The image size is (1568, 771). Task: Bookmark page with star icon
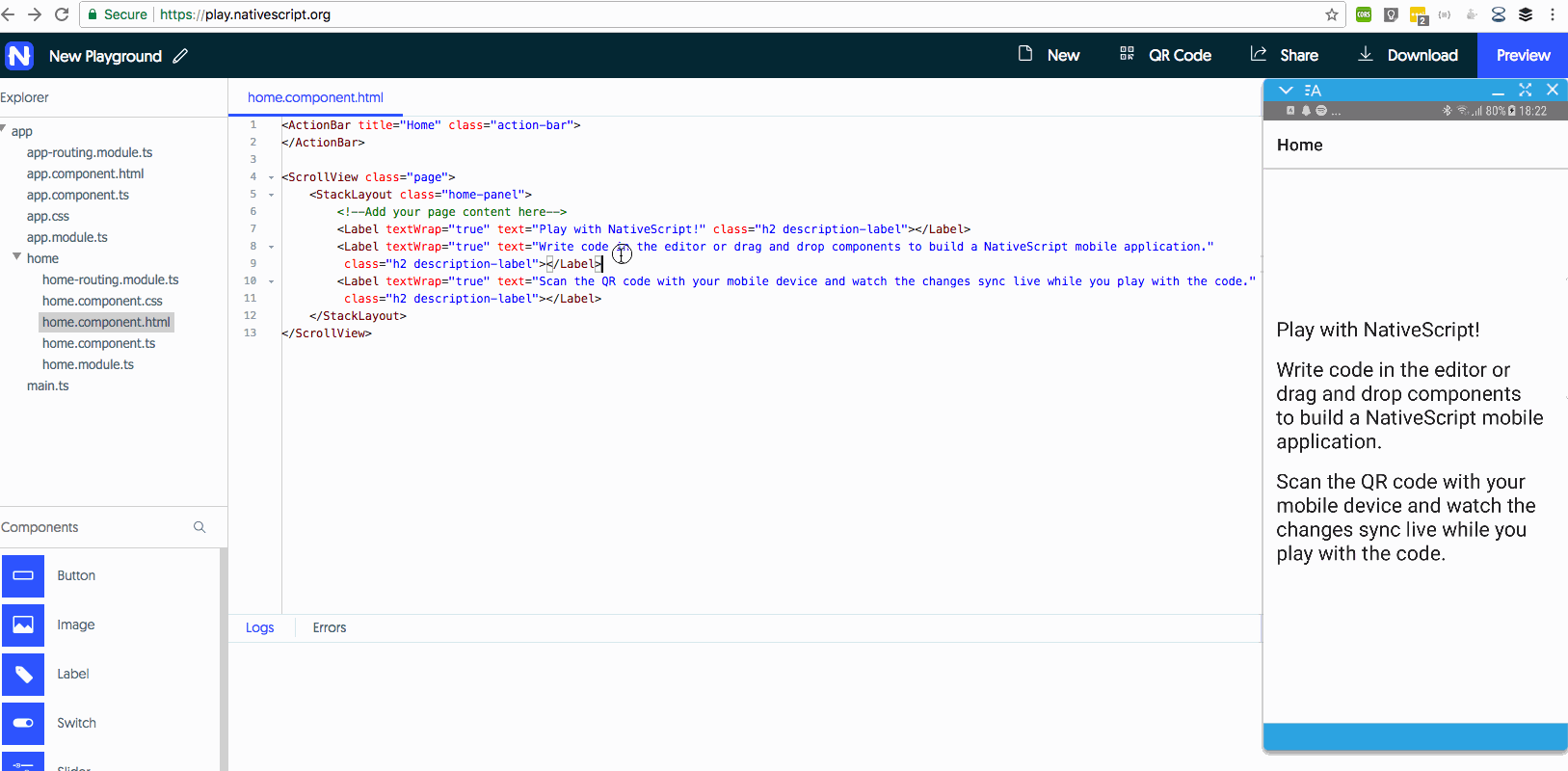point(1332,14)
